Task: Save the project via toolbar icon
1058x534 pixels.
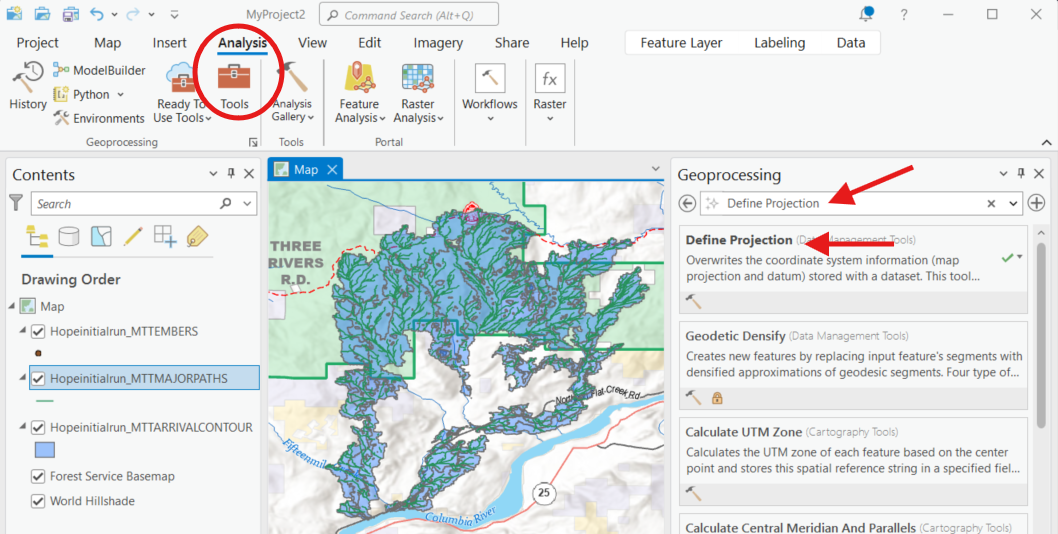Action: point(70,14)
